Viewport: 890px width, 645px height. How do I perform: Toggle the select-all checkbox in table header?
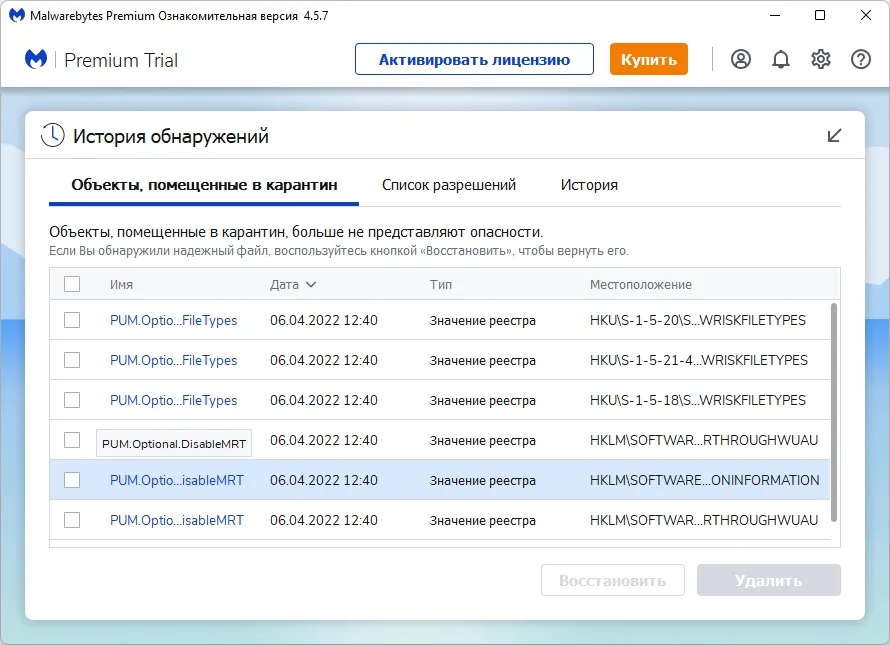(x=72, y=284)
